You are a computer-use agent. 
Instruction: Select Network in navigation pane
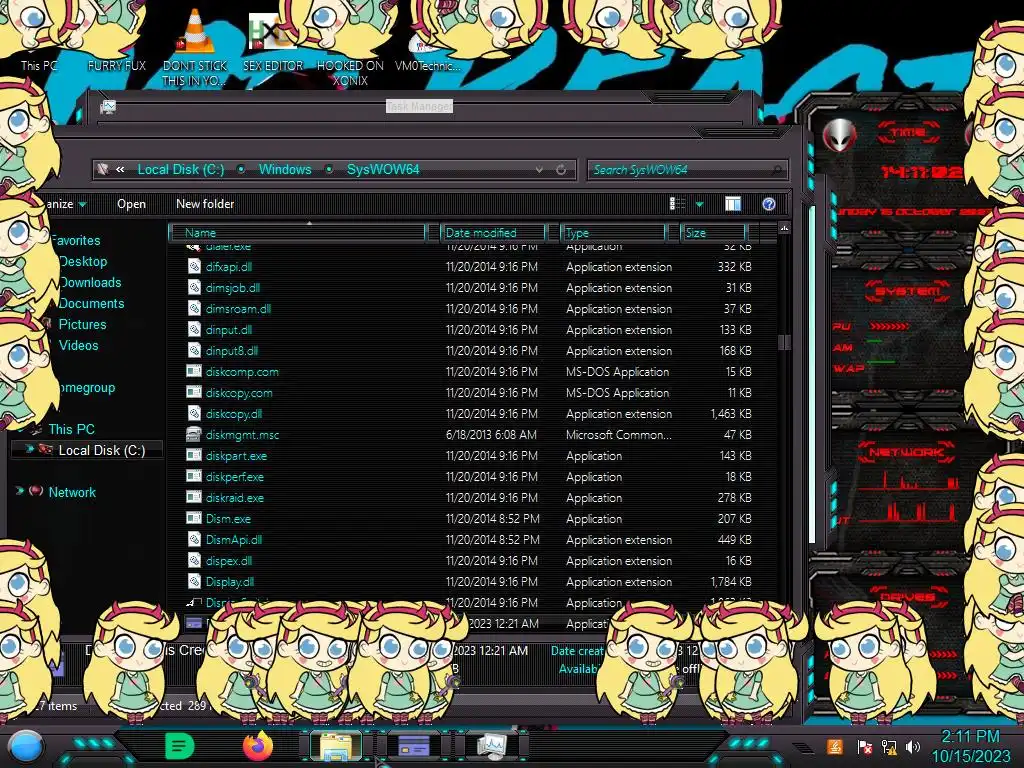72,492
